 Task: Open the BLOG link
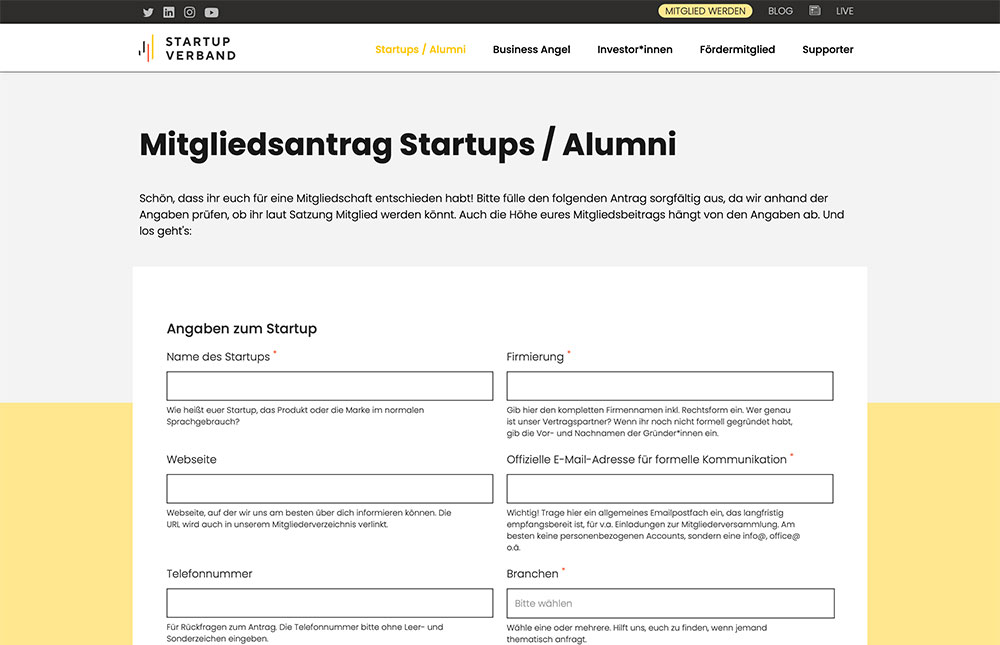(x=780, y=11)
